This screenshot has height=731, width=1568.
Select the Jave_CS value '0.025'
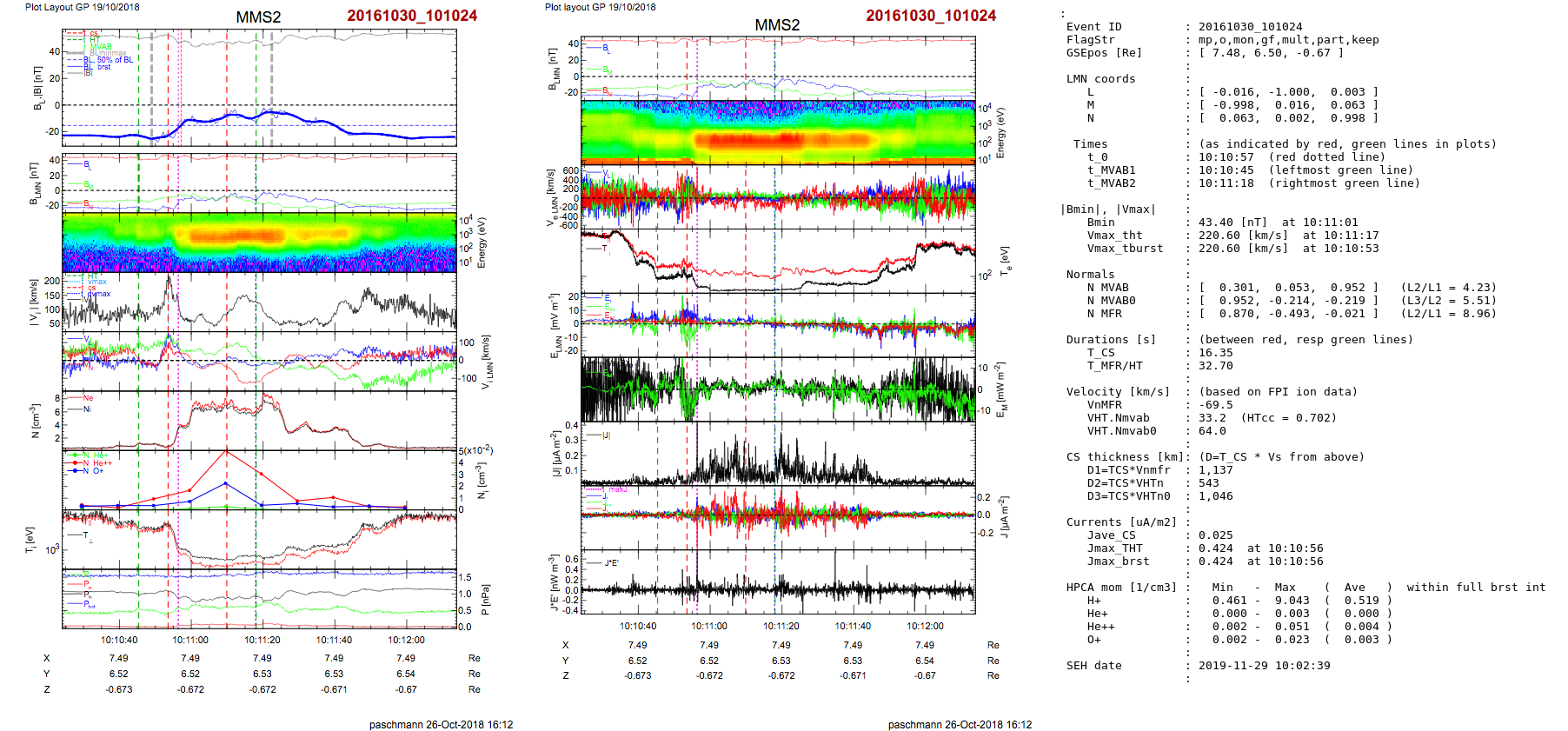click(1215, 535)
